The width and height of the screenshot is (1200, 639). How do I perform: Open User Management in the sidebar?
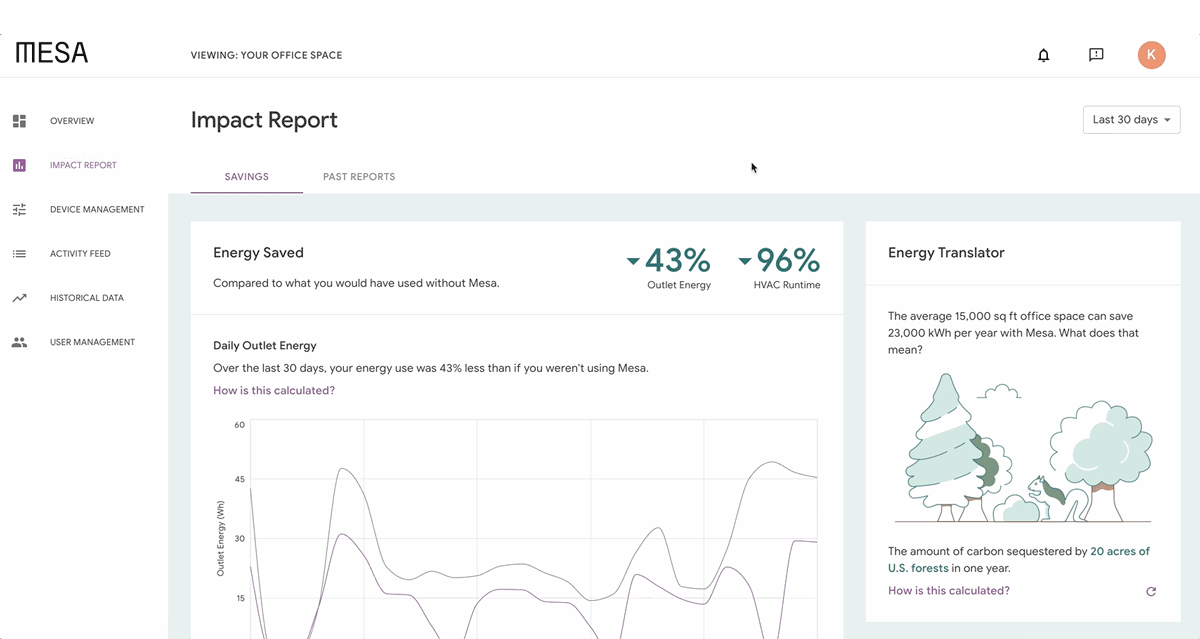click(92, 342)
